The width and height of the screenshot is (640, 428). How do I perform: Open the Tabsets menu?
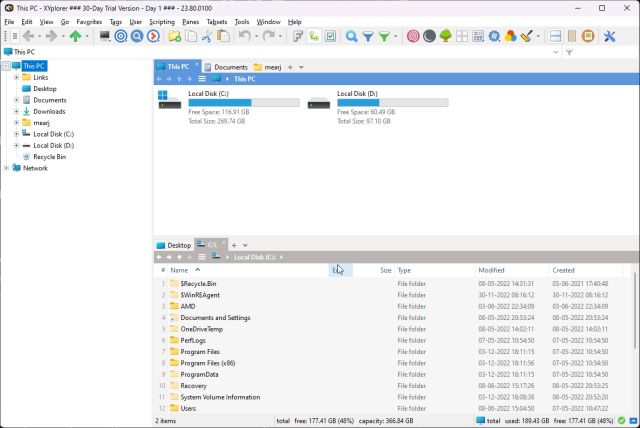(217, 22)
